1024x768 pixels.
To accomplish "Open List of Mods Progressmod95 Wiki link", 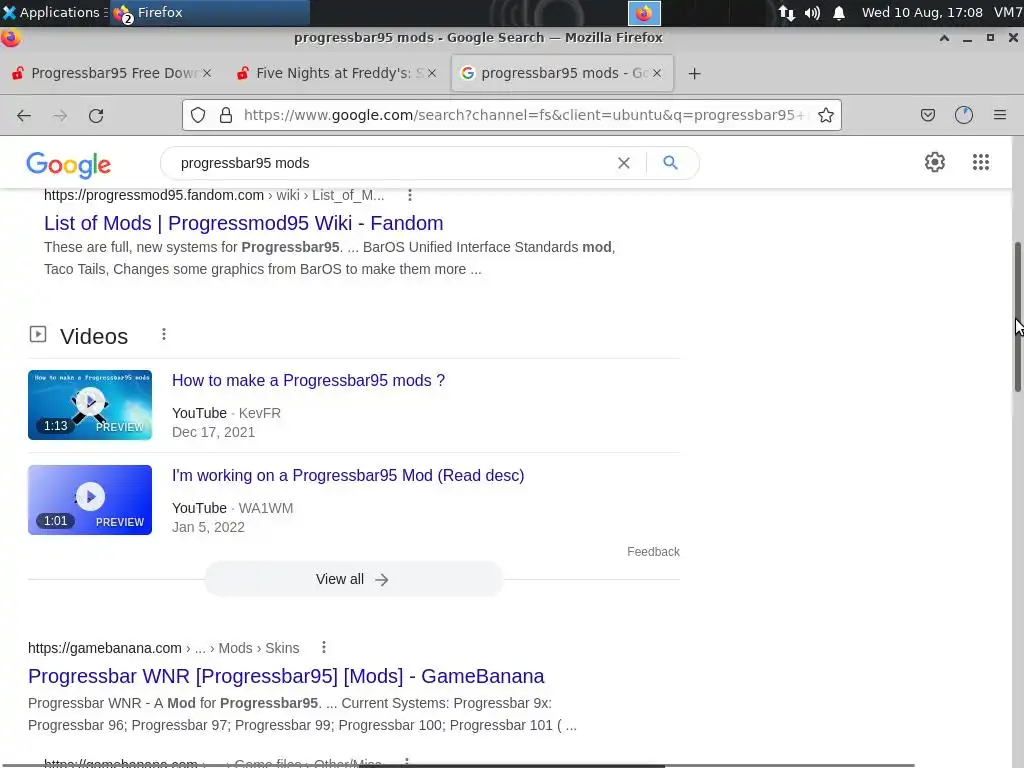I will pos(244,223).
